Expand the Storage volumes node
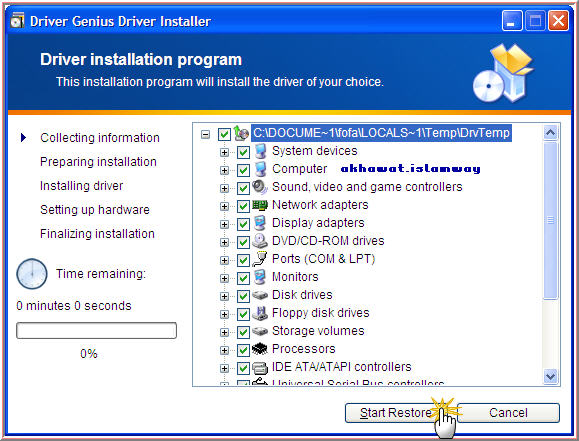Screen dimensions: 579x441 point(224,332)
